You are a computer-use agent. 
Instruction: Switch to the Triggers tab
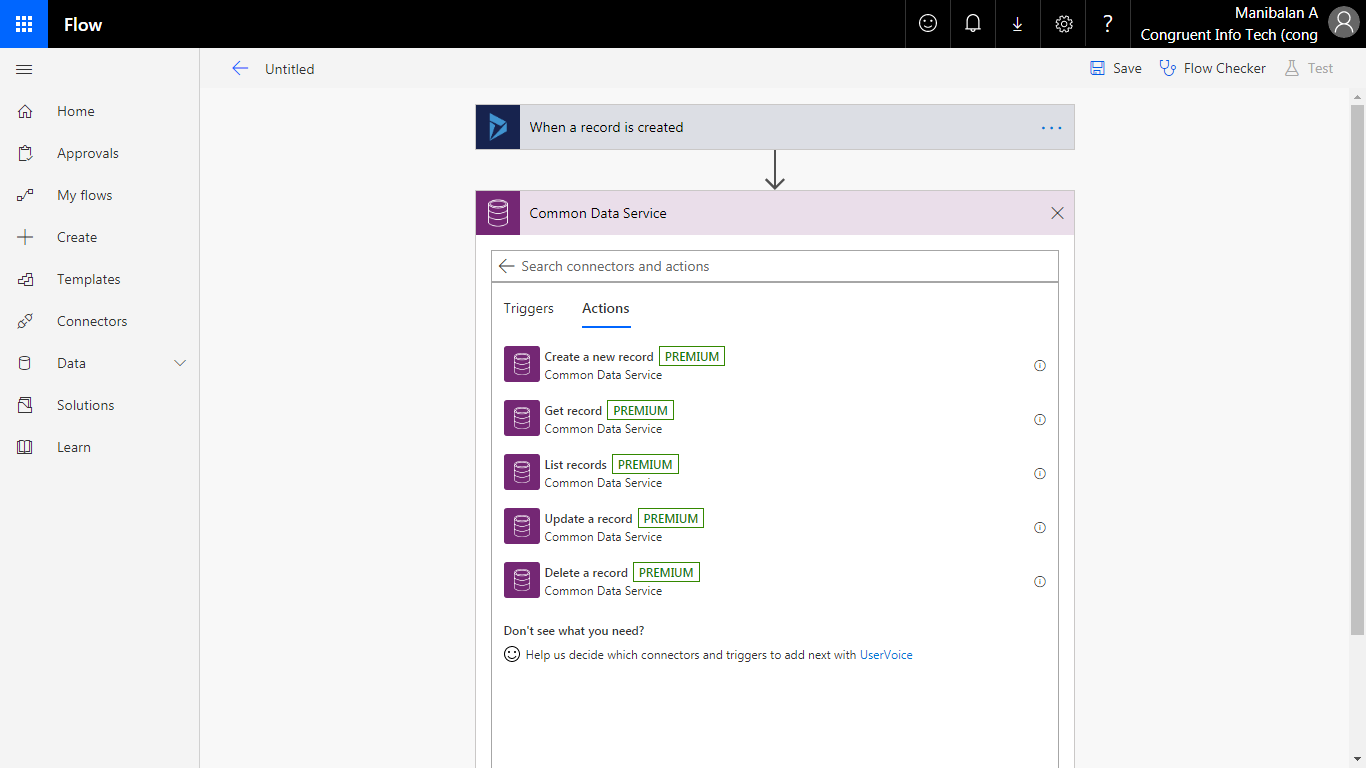(x=529, y=308)
